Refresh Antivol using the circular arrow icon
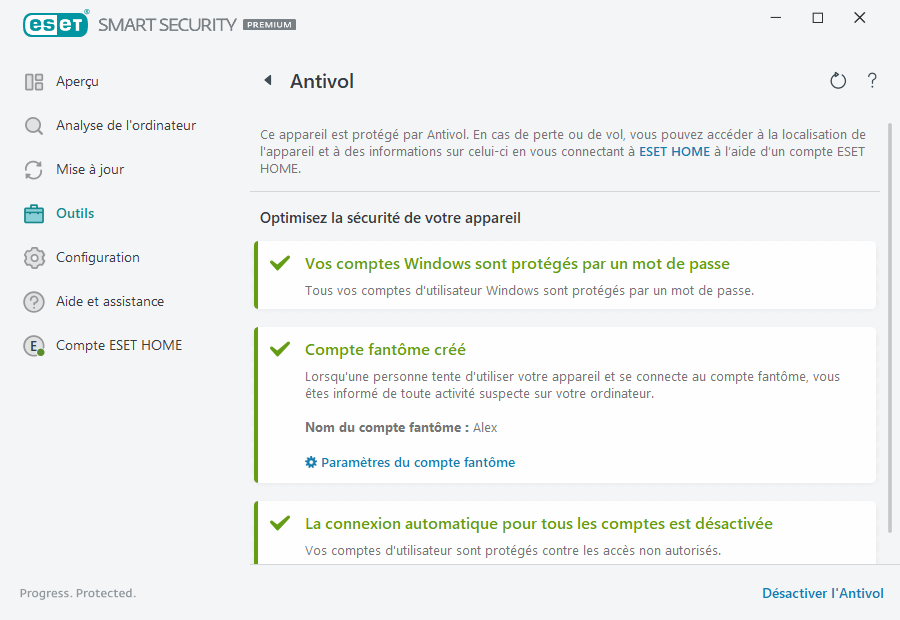 [838, 81]
